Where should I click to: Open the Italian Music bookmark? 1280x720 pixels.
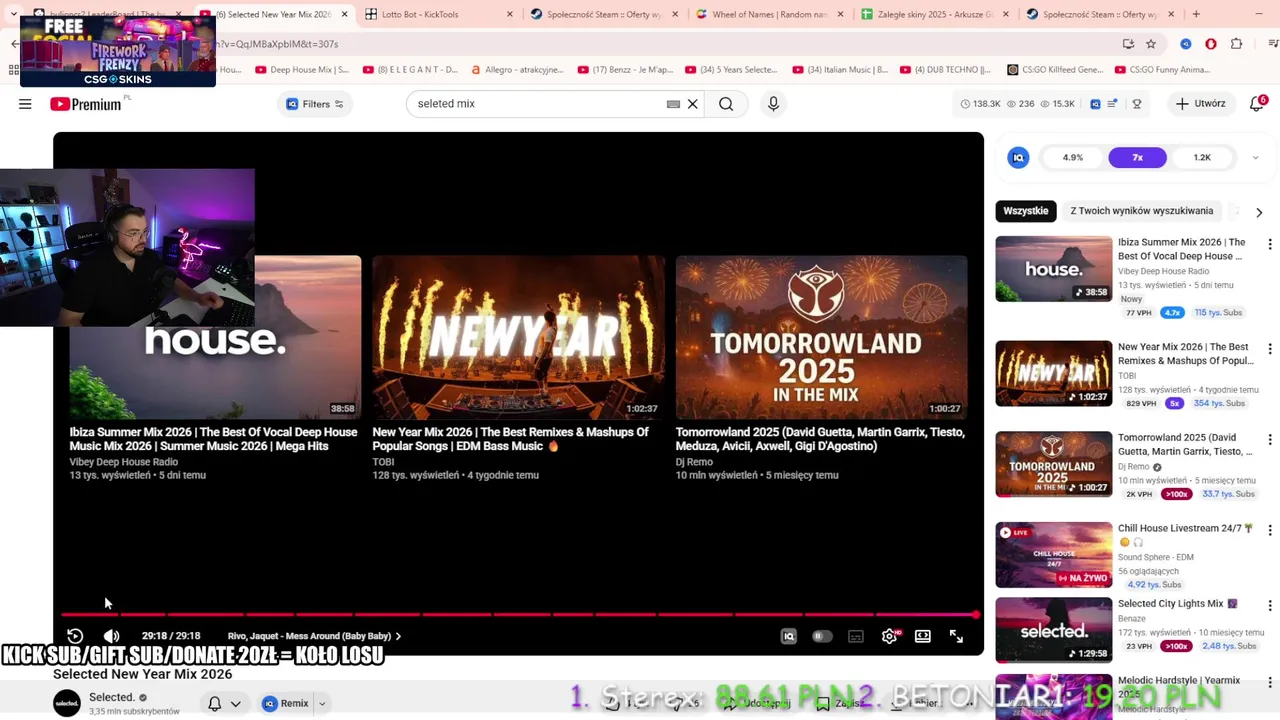840,70
